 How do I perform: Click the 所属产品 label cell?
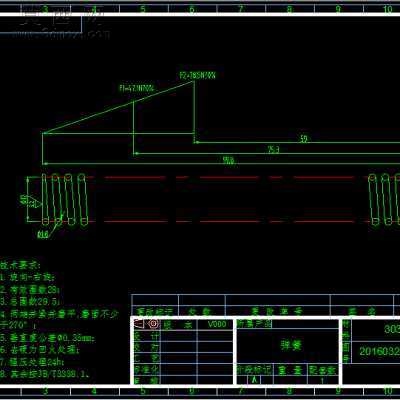coord(254,324)
